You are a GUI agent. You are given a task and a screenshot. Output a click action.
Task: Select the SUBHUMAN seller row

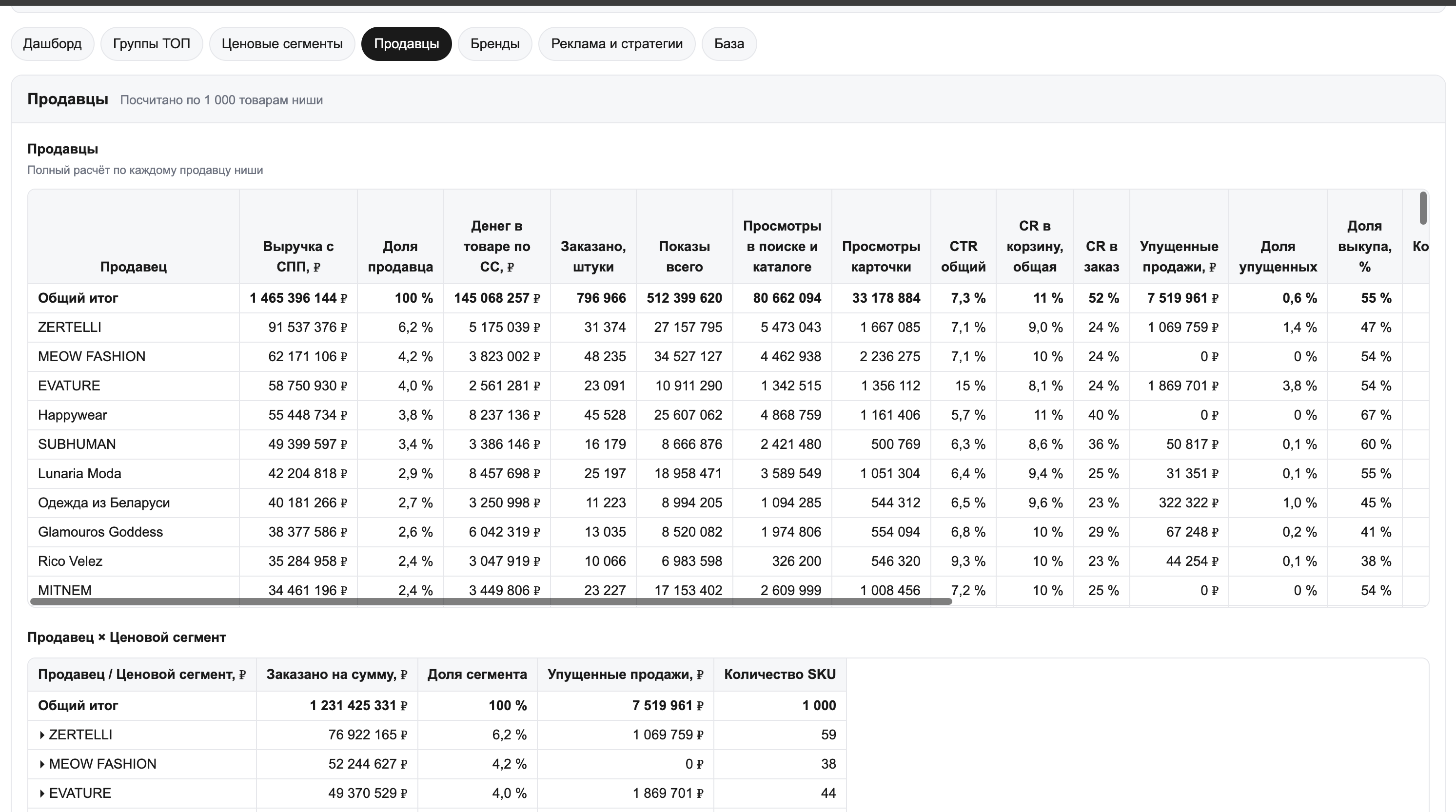(x=728, y=444)
